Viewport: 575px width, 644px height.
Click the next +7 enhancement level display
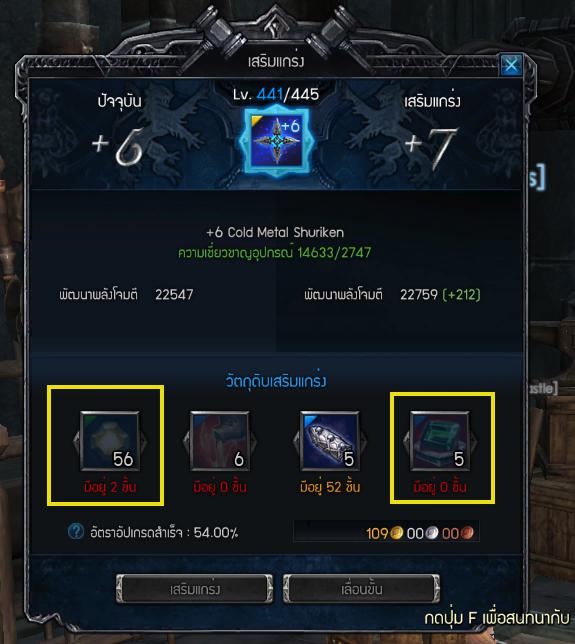point(431,148)
